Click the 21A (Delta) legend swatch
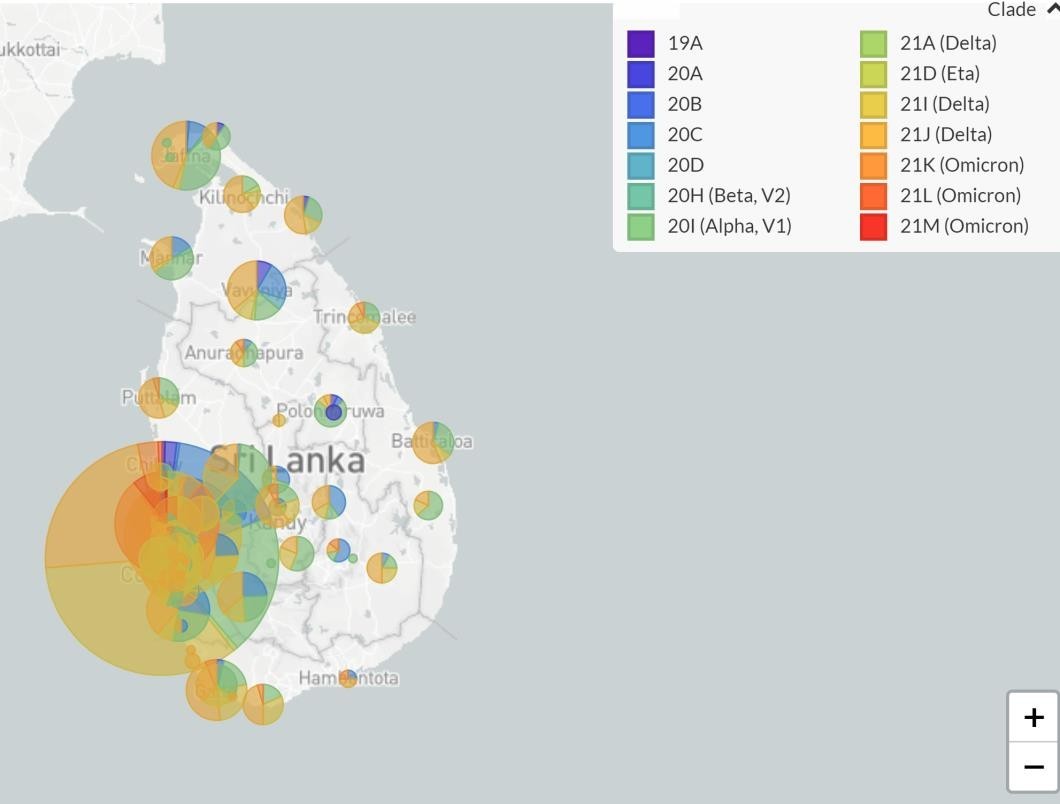This screenshot has width=1060, height=804. click(x=873, y=43)
